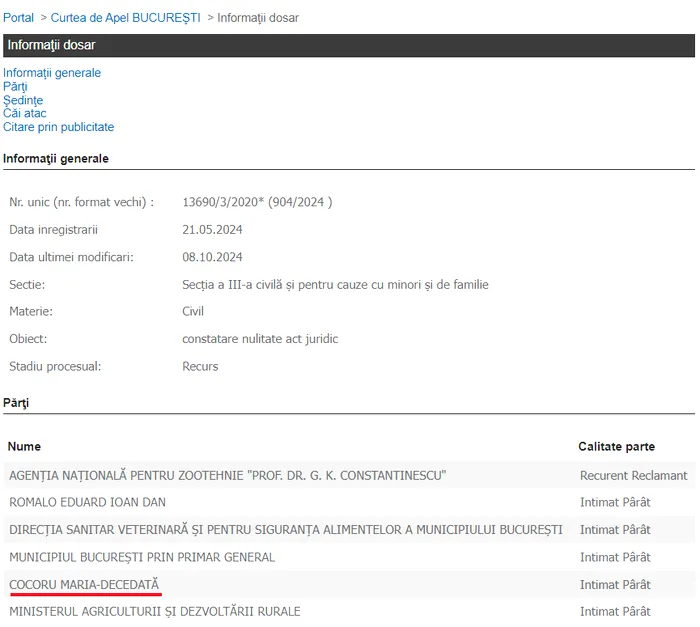Open the Părți blue navigation link
The width and height of the screenshot is (700, 627).
pyautogui.click(x=15, y=87)
